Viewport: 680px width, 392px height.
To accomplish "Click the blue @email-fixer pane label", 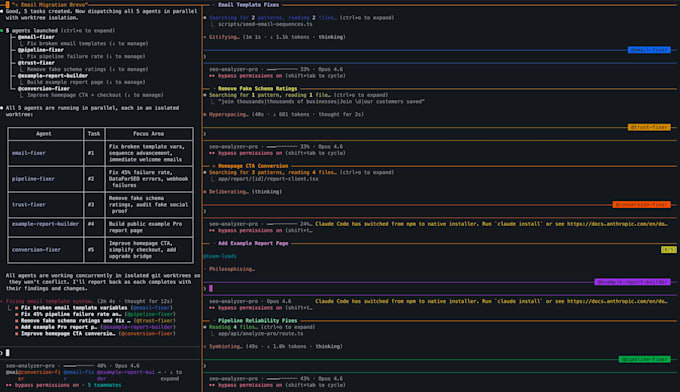I will click(649, 50).
